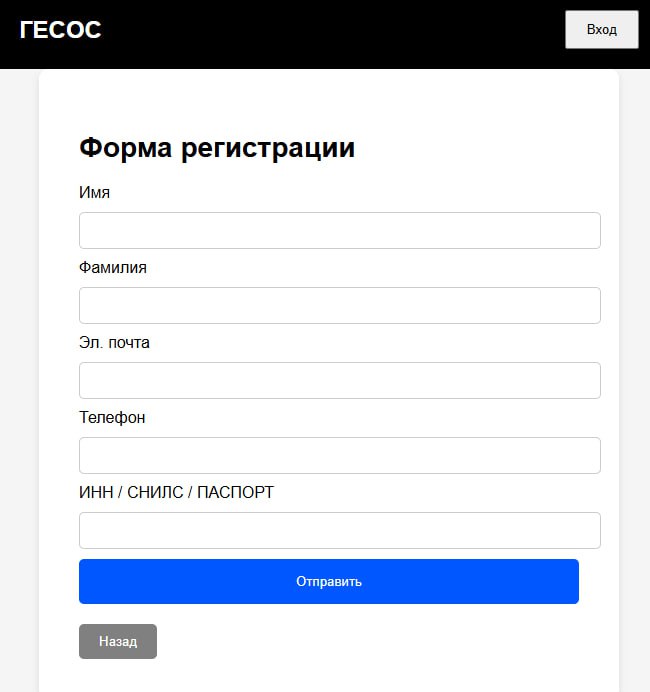Click the Эл. почта field label

pyautogui.click(x=114, y=342)
